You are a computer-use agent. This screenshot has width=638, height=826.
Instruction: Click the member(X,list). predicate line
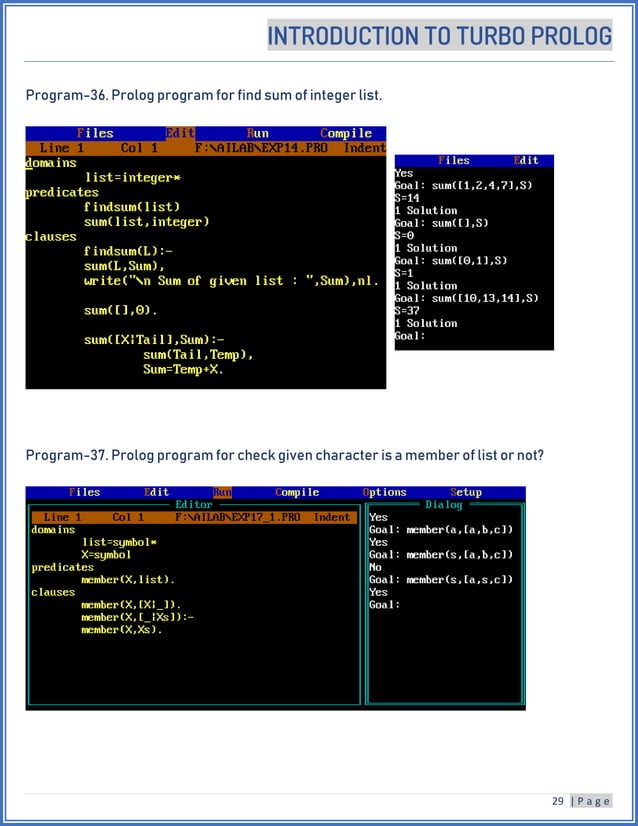coord(128,580)
